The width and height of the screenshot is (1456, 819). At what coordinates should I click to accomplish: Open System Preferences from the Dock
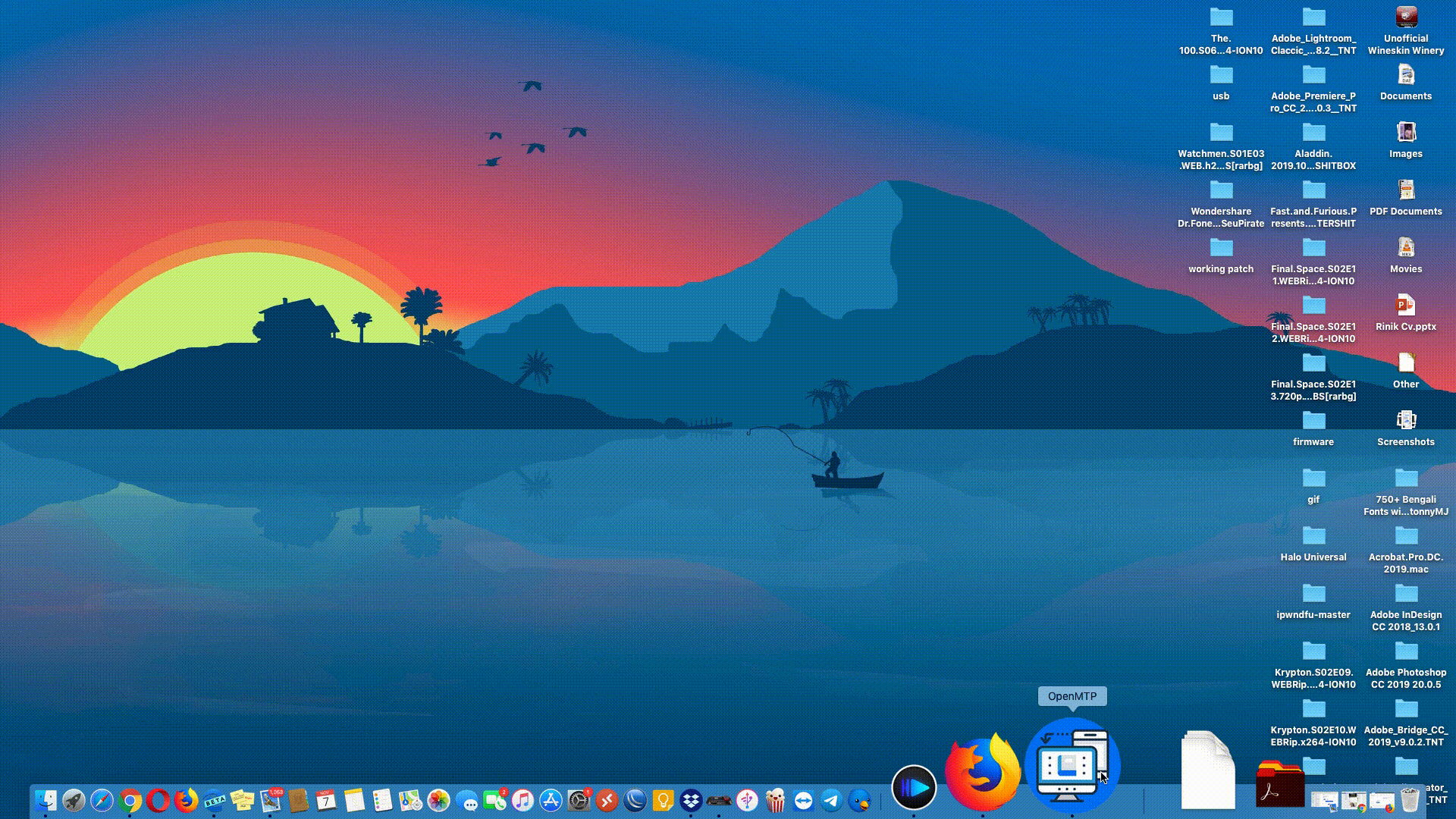click(577, 799)
